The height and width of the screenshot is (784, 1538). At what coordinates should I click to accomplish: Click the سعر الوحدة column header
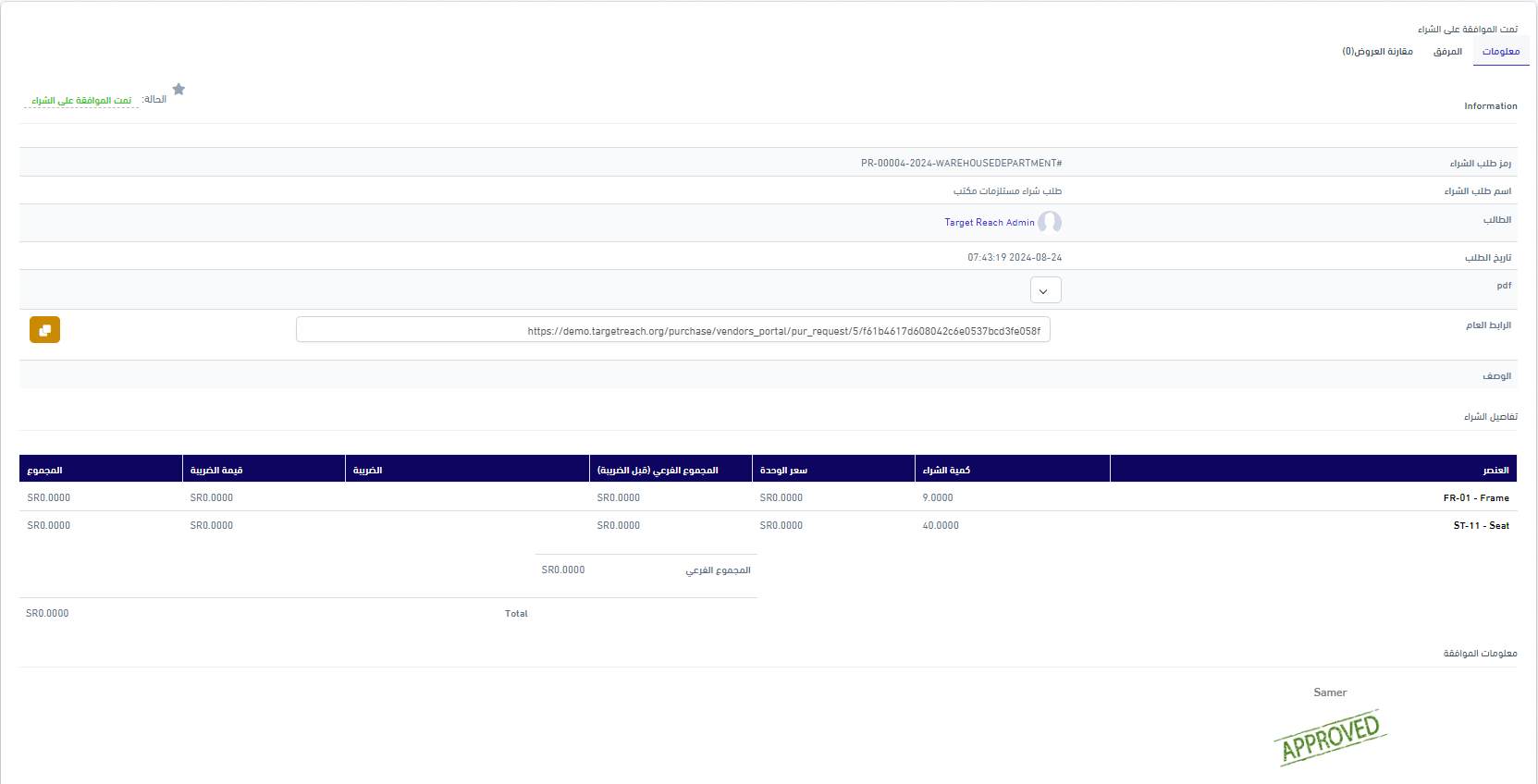coord(783,471)
